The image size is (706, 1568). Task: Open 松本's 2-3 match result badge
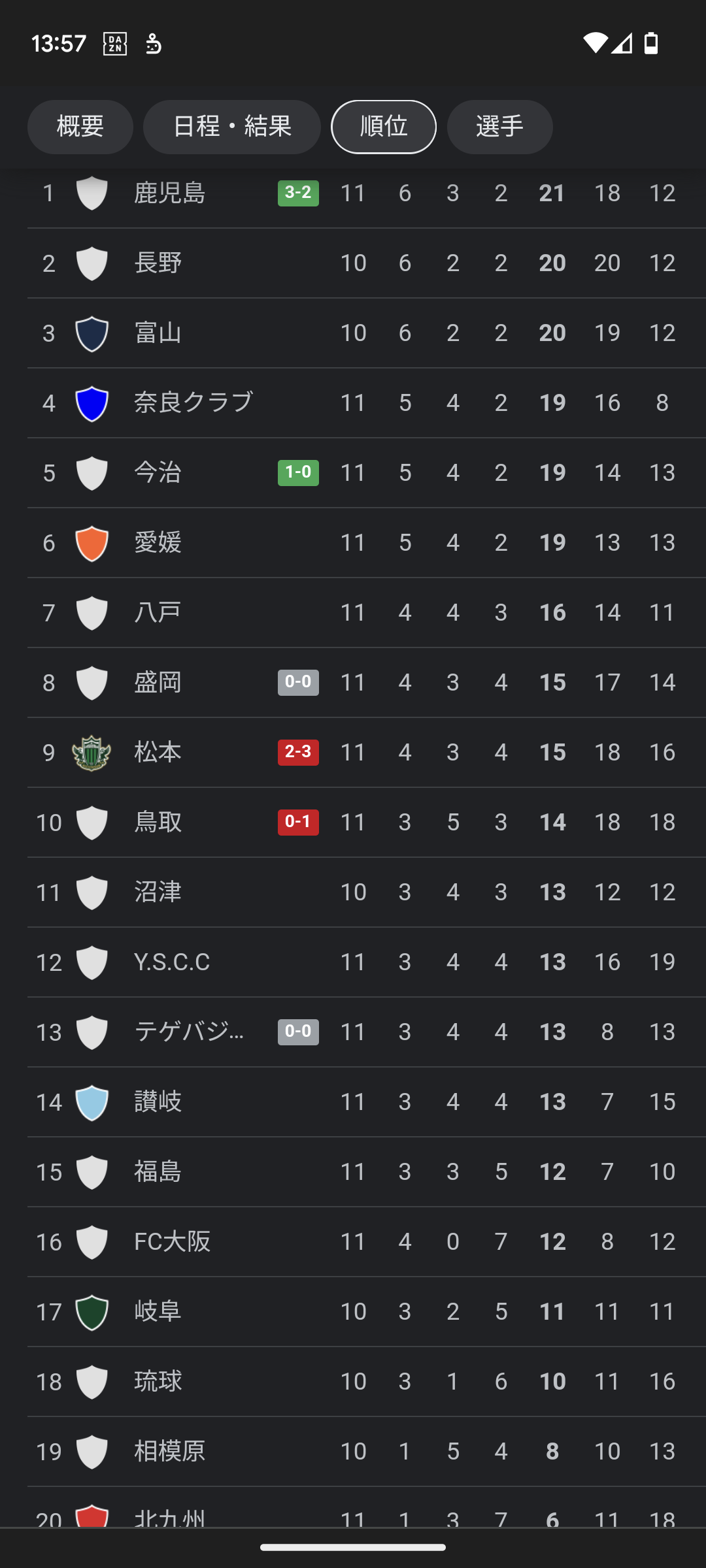298,752
